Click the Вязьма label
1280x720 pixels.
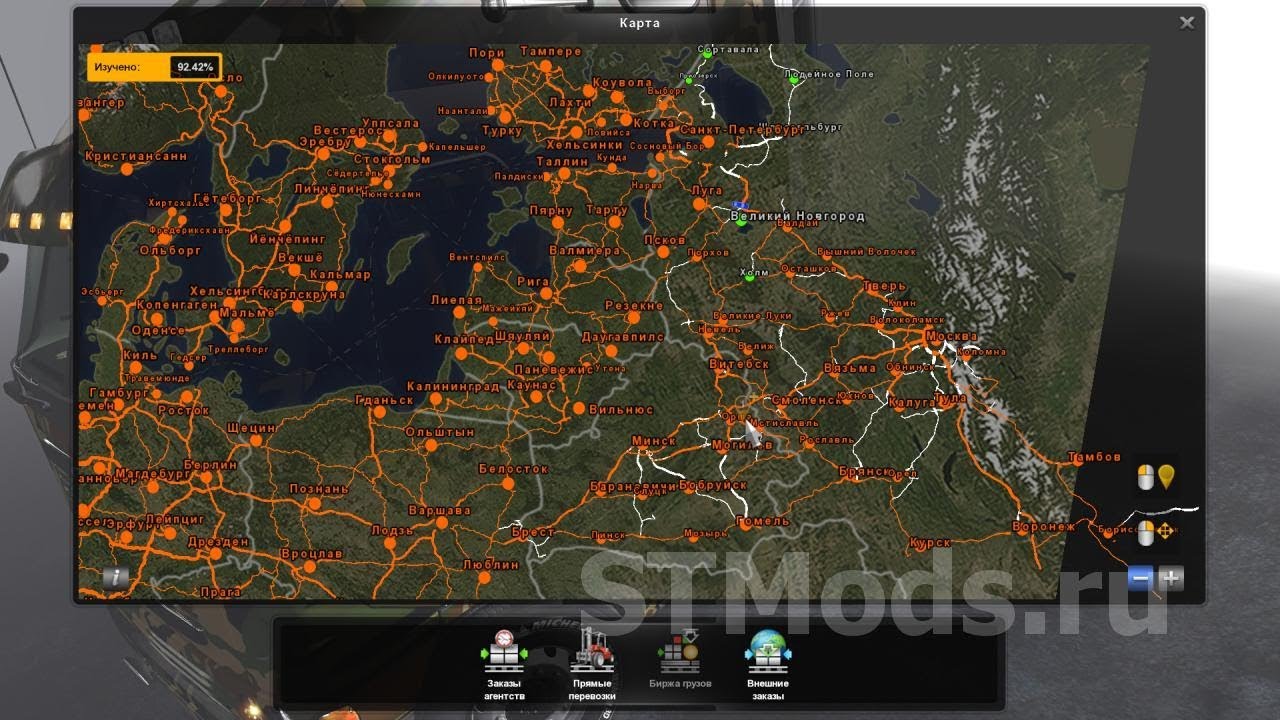tap(851, 368)
